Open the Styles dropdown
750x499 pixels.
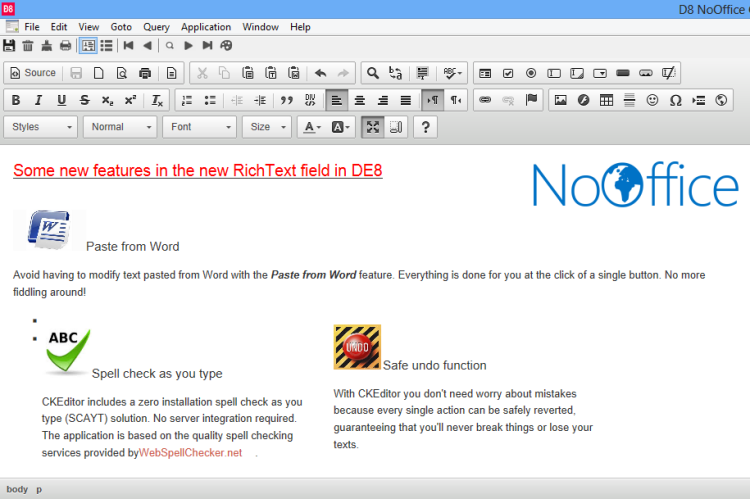[41, 127]
